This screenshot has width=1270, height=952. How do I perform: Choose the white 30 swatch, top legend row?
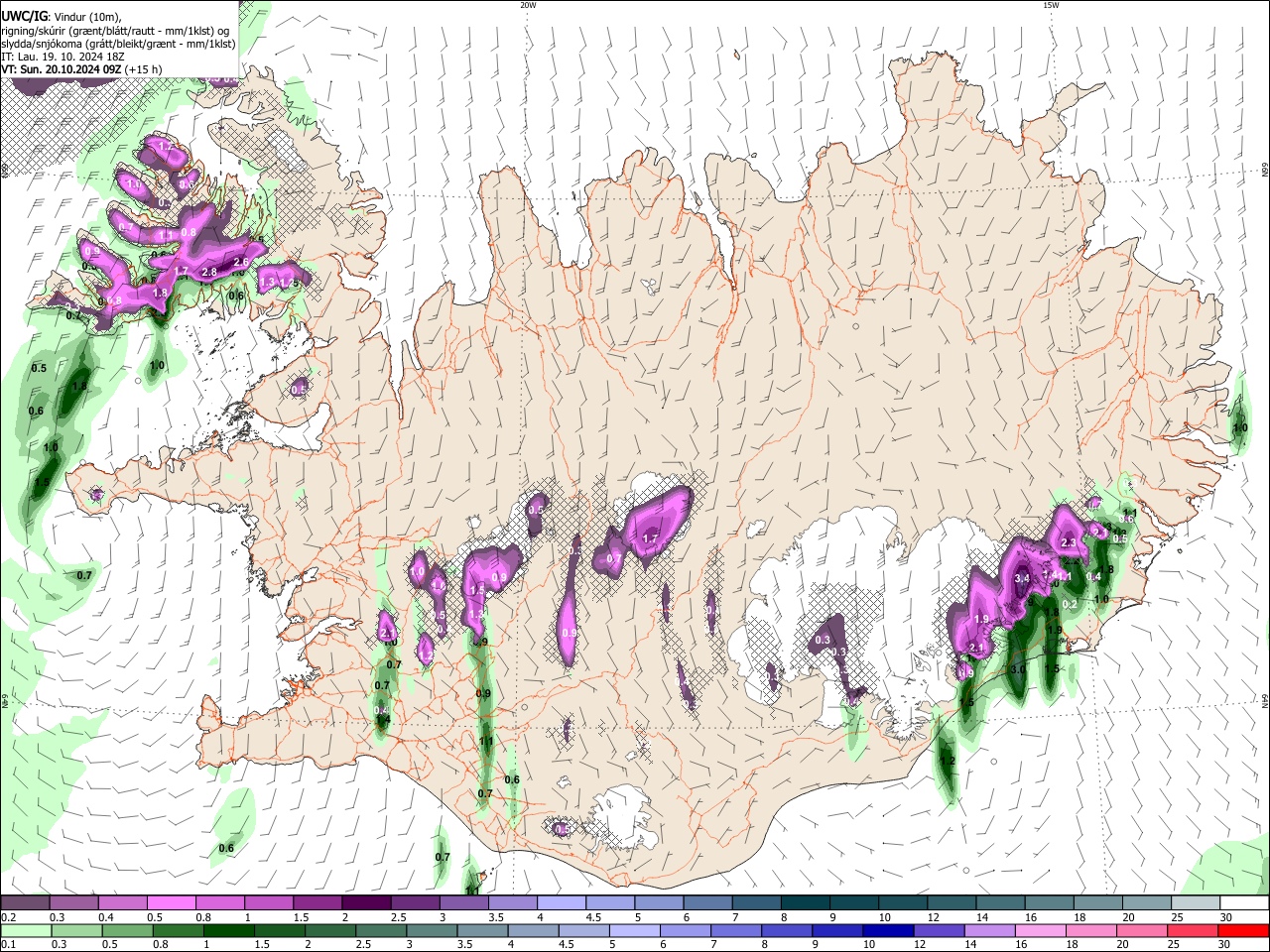pos(1244,903)
